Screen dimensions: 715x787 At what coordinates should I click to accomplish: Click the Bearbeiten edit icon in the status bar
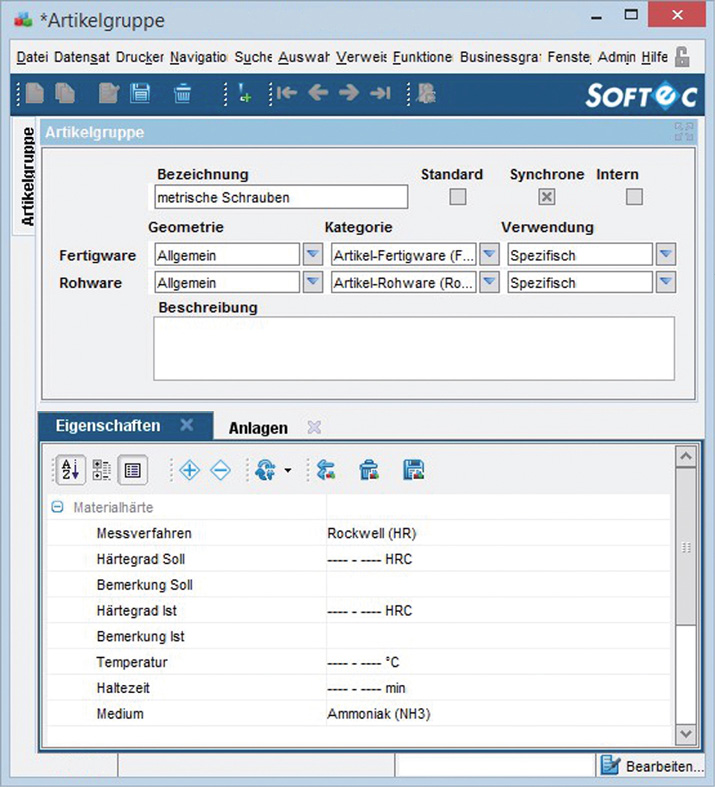click(x=610, y=766)
